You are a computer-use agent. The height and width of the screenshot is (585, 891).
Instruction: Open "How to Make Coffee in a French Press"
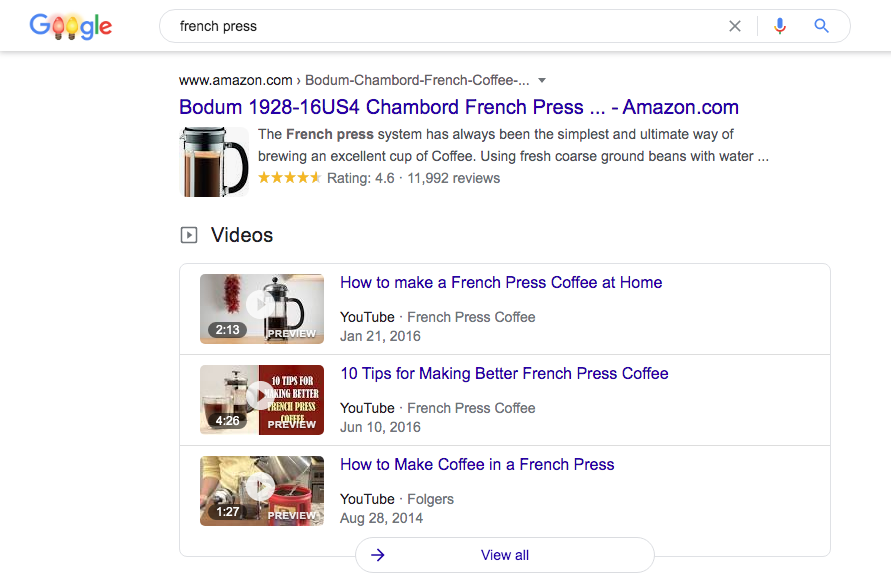(477, 464)
